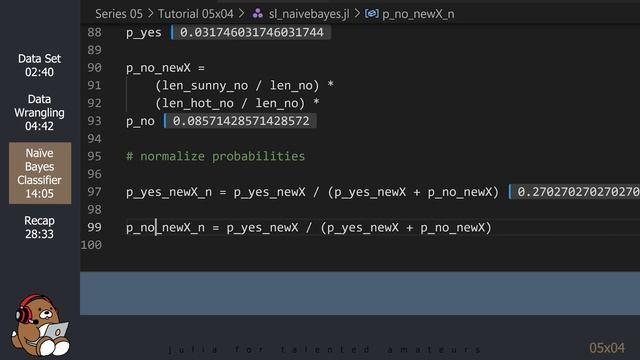The image size is (640, 360).
Task: Select Naïve Bayes Classifier chapter 14:05
Action: (x=40, y=173)
